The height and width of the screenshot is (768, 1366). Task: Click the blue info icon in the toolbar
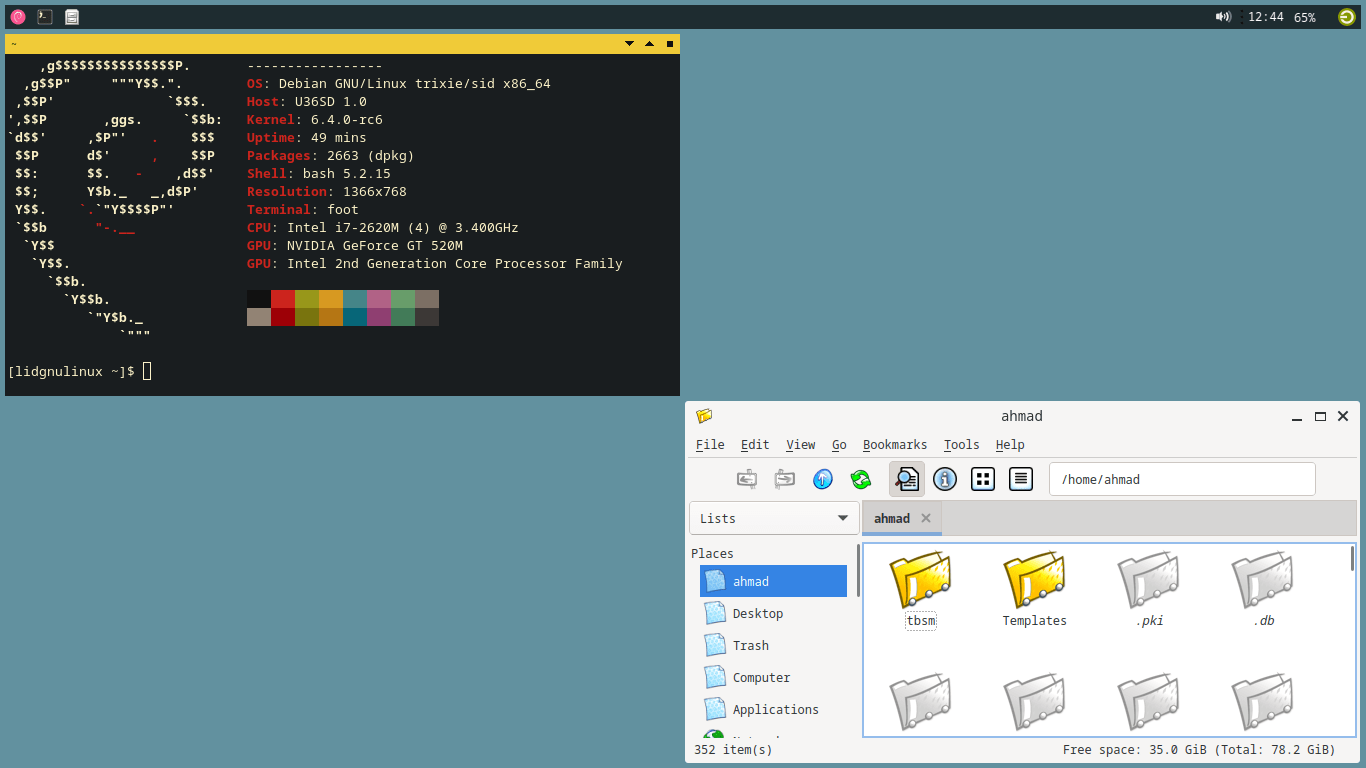click(x=945, y=479)
